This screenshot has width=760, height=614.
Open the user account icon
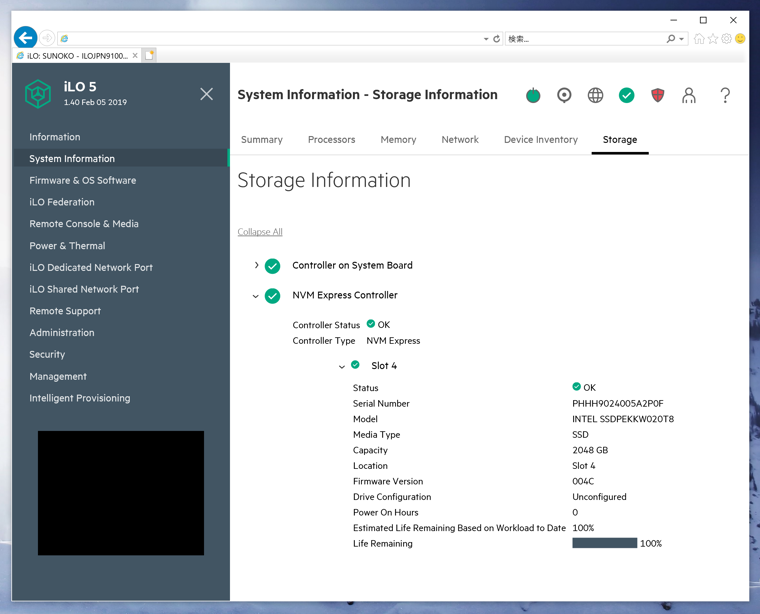[689, 95]
